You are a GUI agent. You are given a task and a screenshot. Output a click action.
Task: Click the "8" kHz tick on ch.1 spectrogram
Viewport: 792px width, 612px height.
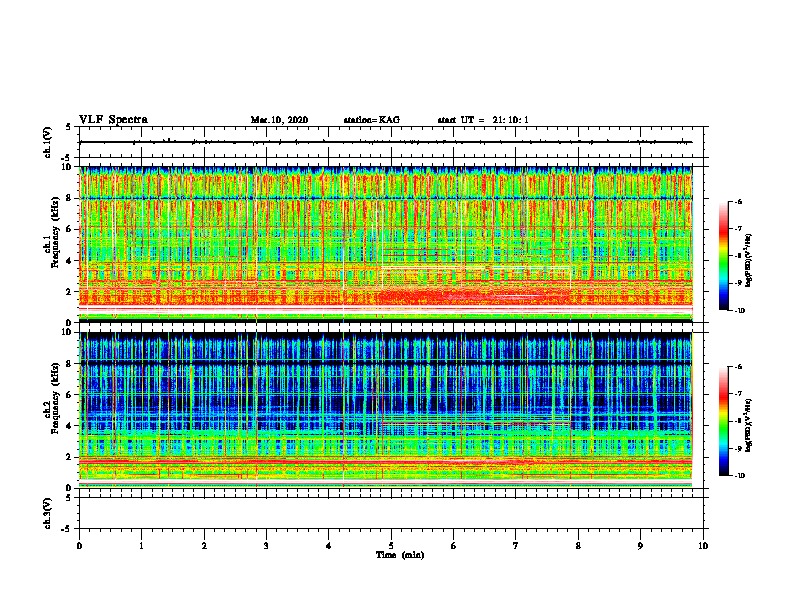(x=69, y=198)
